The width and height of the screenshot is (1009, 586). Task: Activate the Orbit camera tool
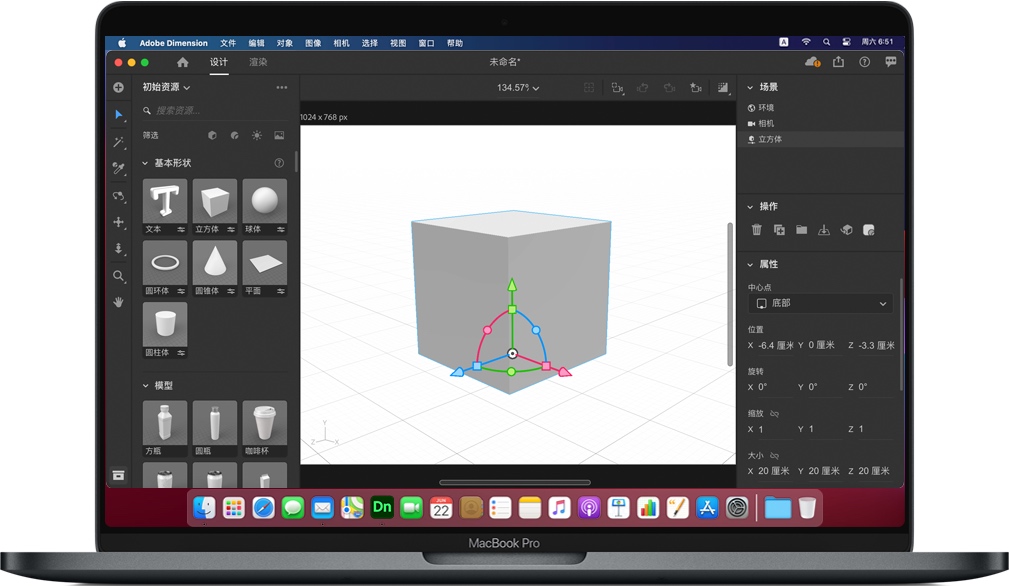(118, 196)
